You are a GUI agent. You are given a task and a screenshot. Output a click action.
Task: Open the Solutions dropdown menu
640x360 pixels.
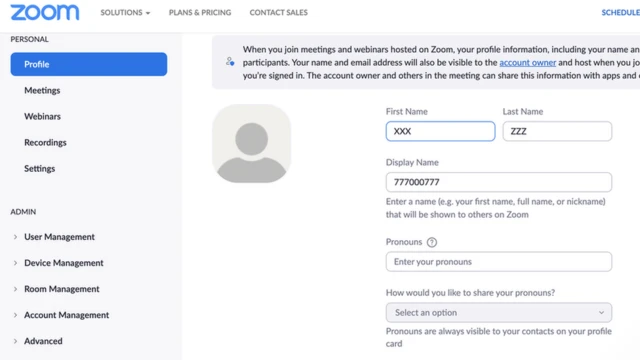point(125,13)
